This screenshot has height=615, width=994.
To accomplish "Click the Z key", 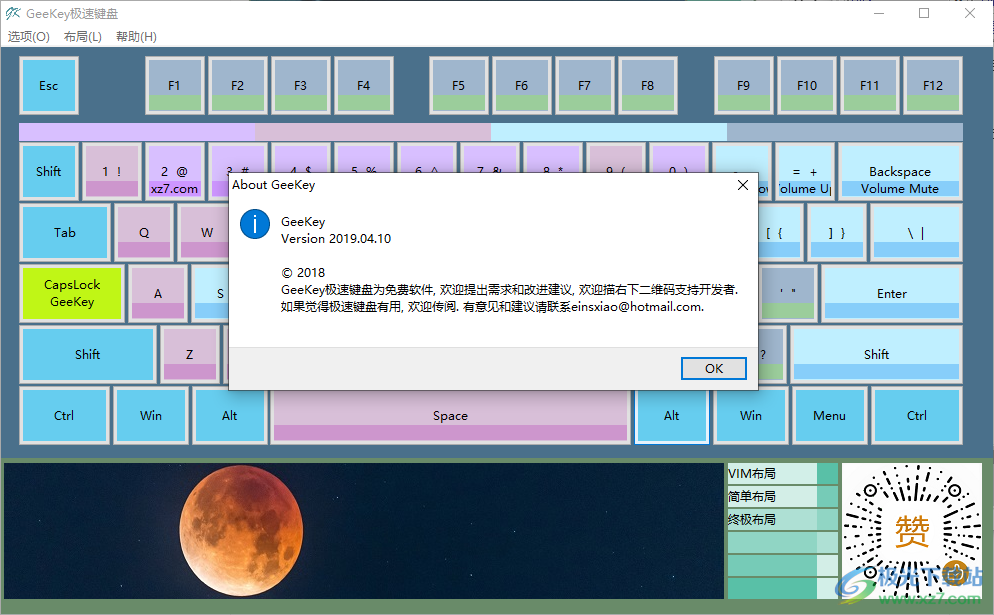I will [190, 354].
